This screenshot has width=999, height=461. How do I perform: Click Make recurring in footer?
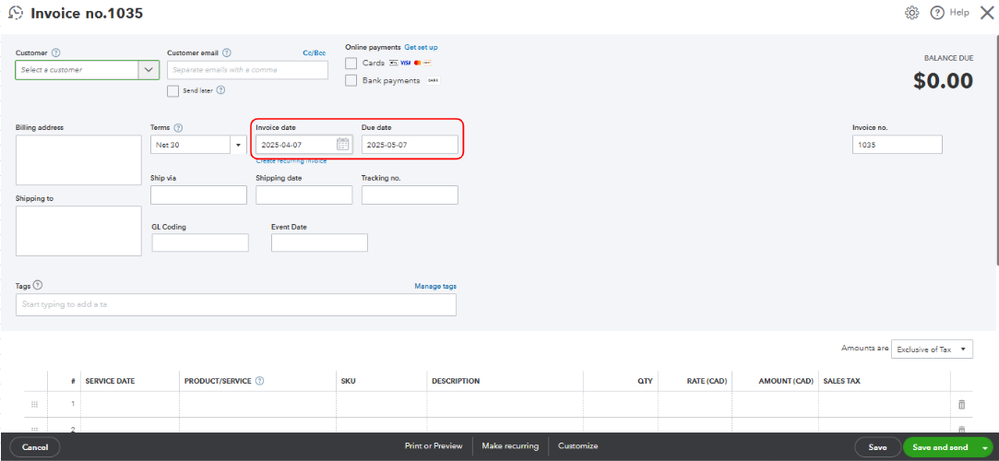pyautogui.click(x=510, y=446)
